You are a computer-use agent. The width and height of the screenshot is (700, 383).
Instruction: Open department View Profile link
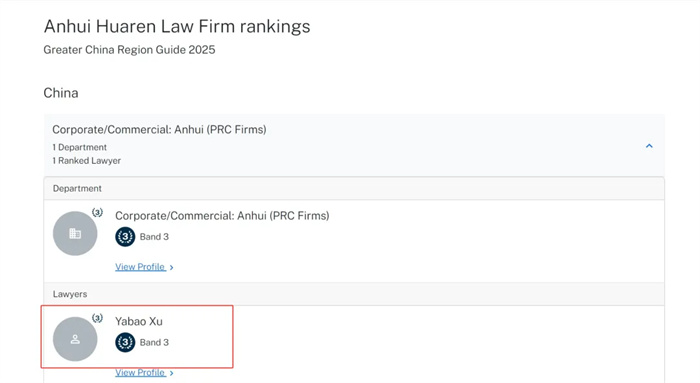(140, 267)
